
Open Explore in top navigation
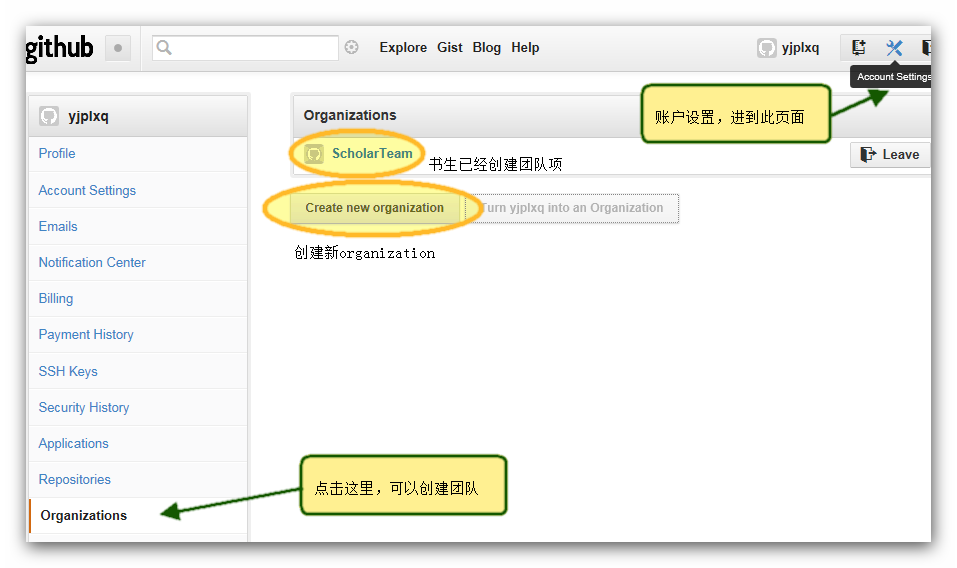tap(403, 48)
